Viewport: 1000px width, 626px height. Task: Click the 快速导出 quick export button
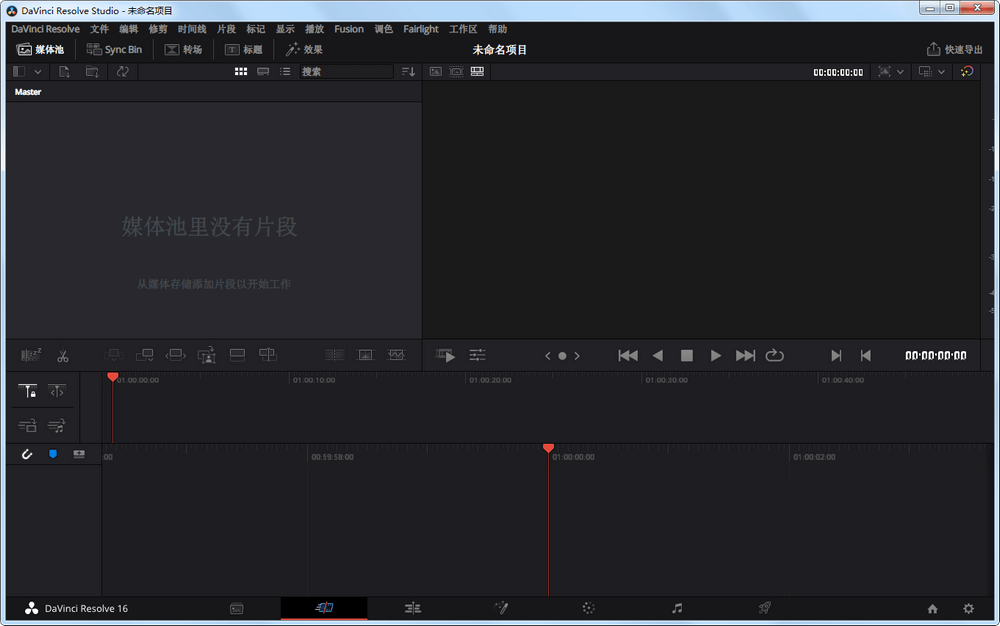955,49
